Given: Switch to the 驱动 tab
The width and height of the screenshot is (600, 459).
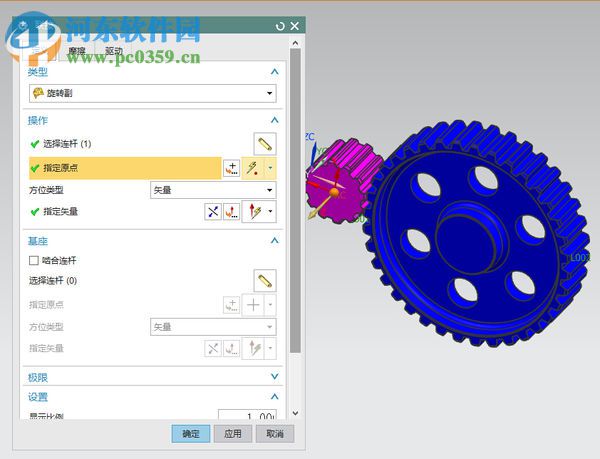Looking at the screenshot, I should coord(114,51).
